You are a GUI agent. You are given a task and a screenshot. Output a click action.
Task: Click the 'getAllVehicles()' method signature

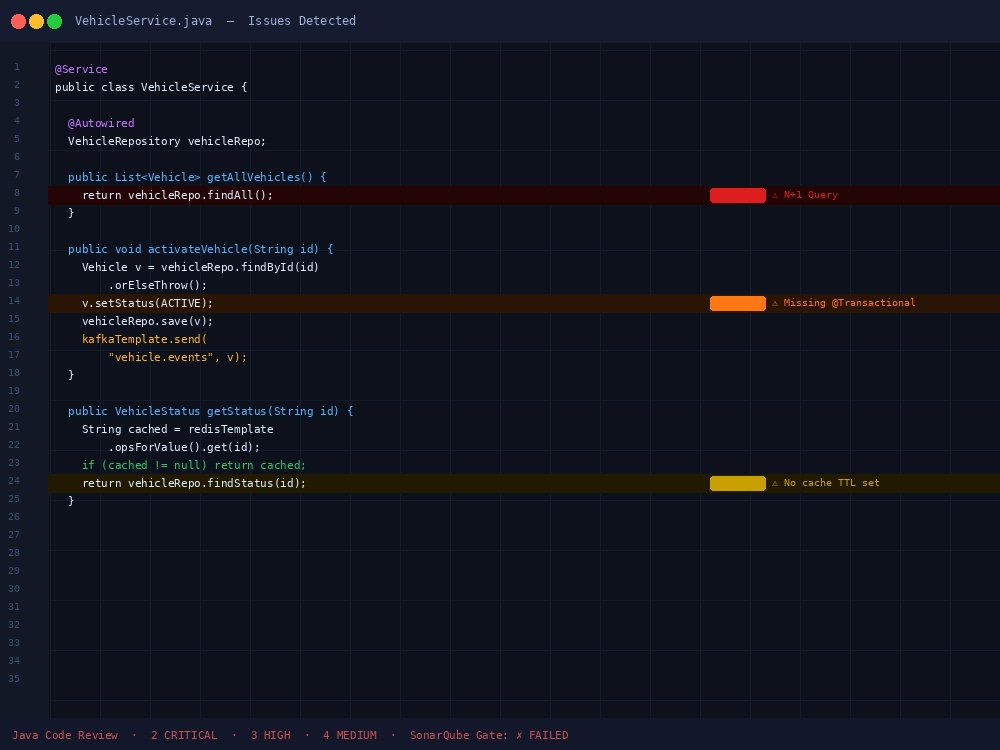pos(197,177)
